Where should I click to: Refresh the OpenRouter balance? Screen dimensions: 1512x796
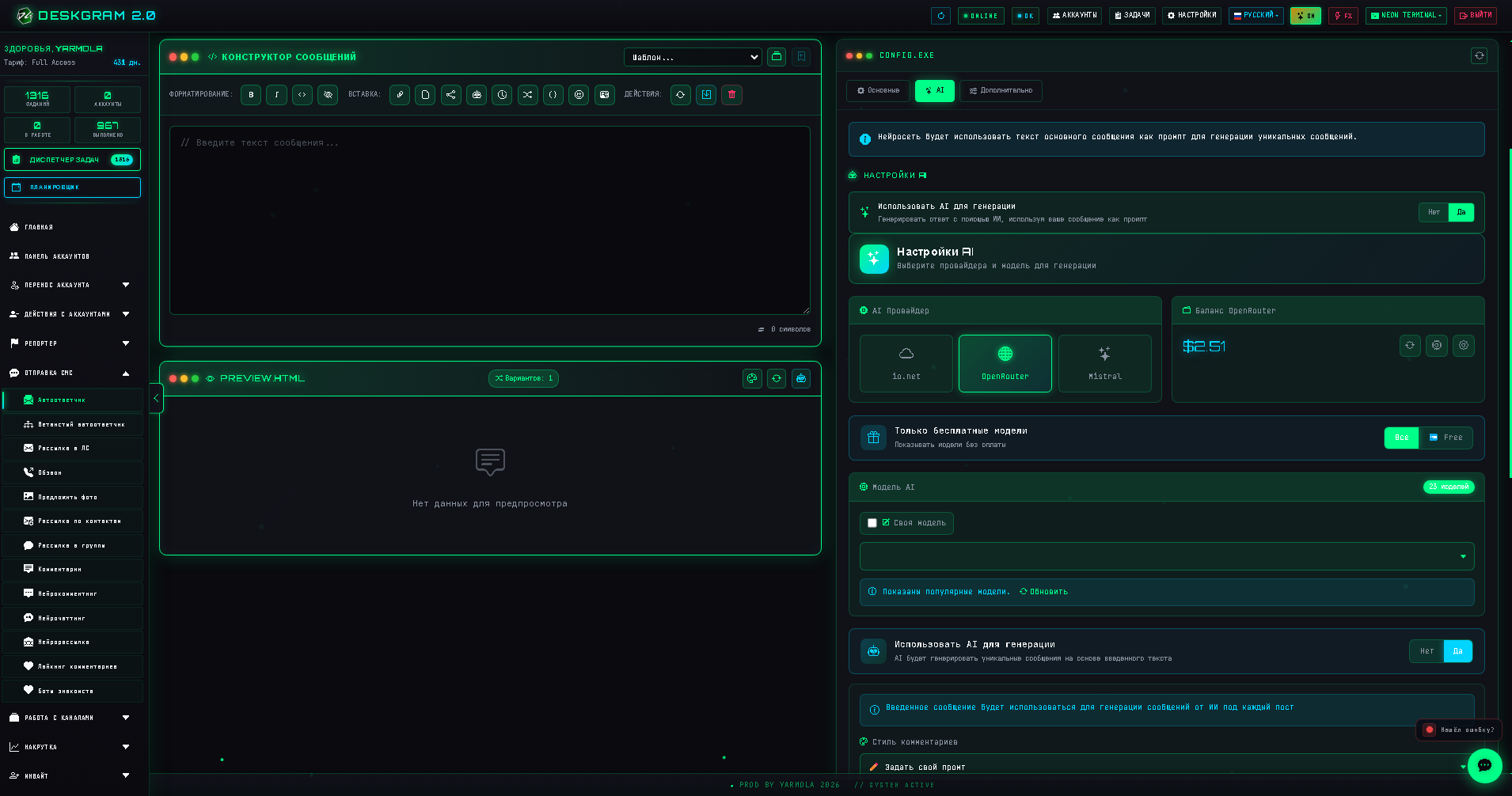(x=1410, y=346)
